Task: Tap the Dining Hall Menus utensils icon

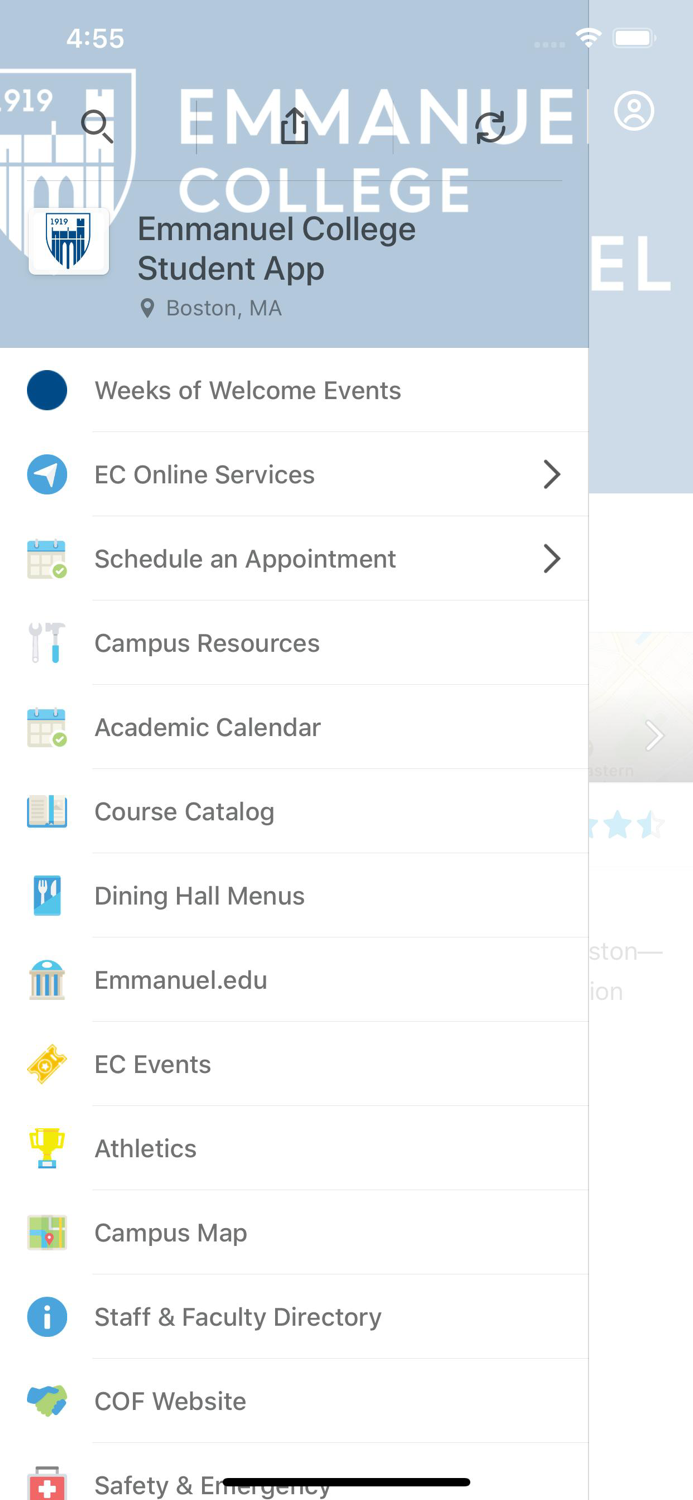Action: tap(47, 896)
